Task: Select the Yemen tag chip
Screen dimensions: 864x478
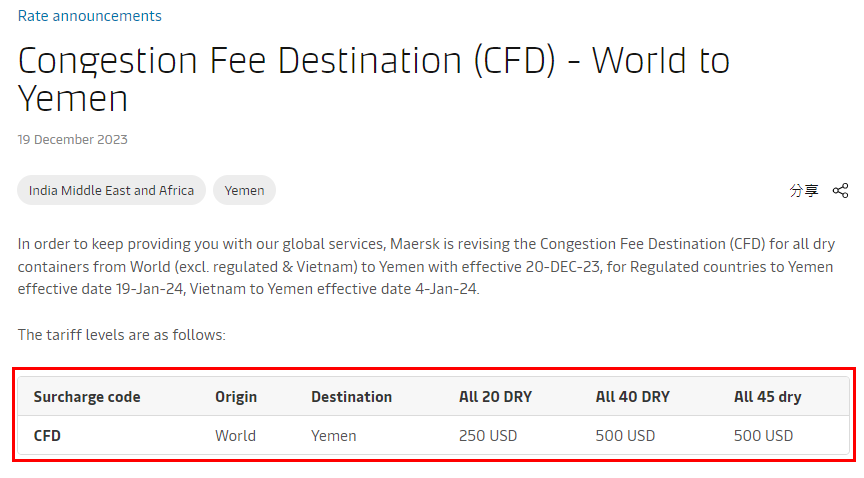Action: click(x=244, y=190)
